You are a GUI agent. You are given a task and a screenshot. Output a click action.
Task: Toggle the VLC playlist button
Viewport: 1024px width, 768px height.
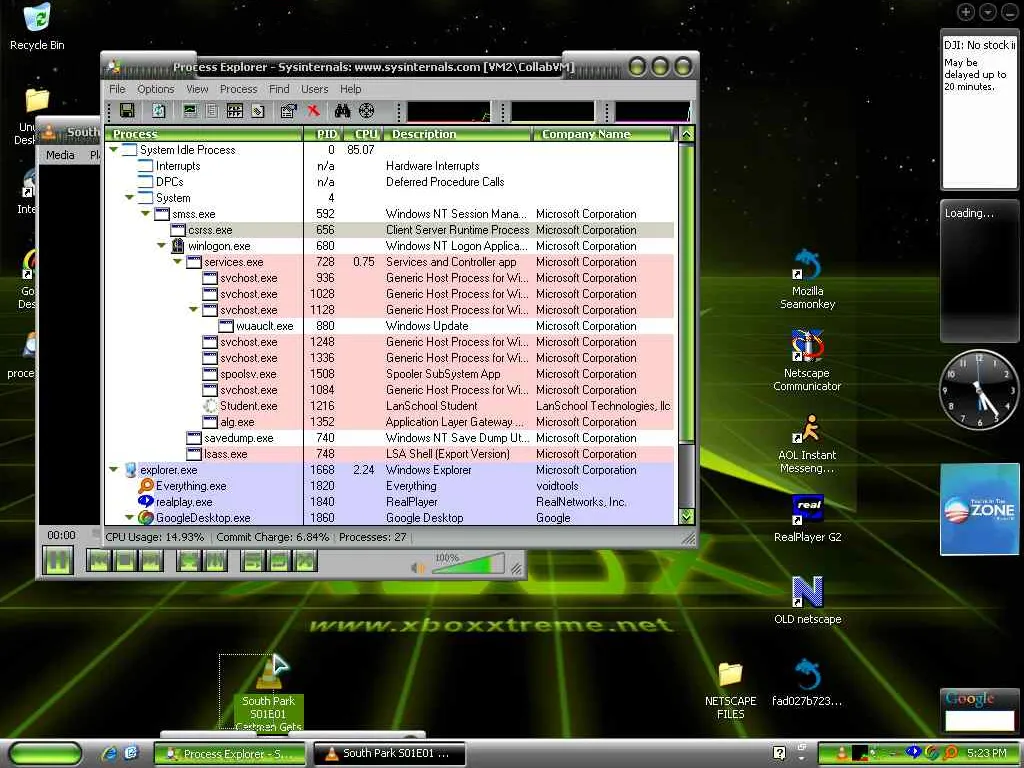pyautogui.click(x=252, y=560)
